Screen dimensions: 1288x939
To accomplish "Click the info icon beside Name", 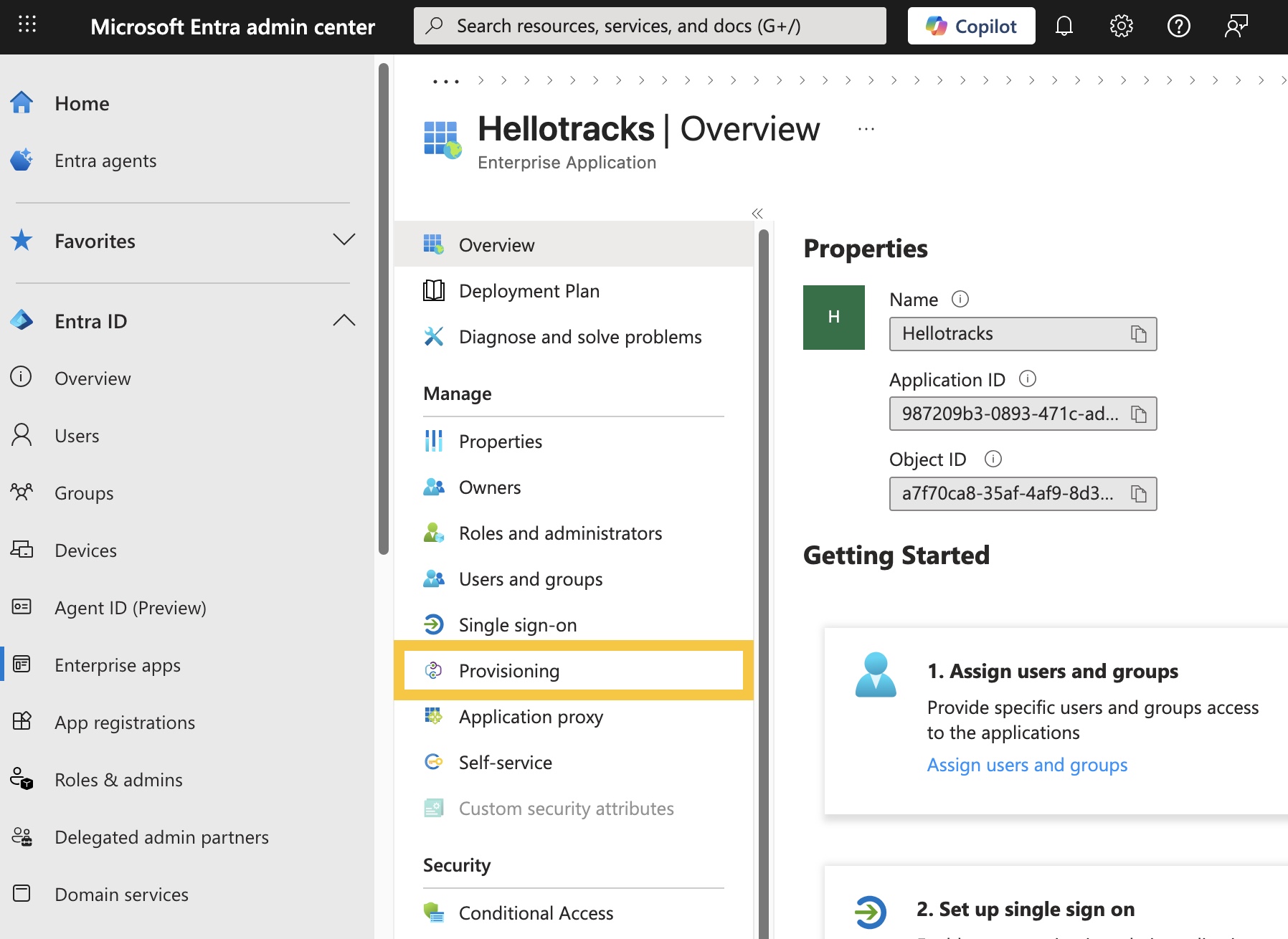I will click(960, 299).
